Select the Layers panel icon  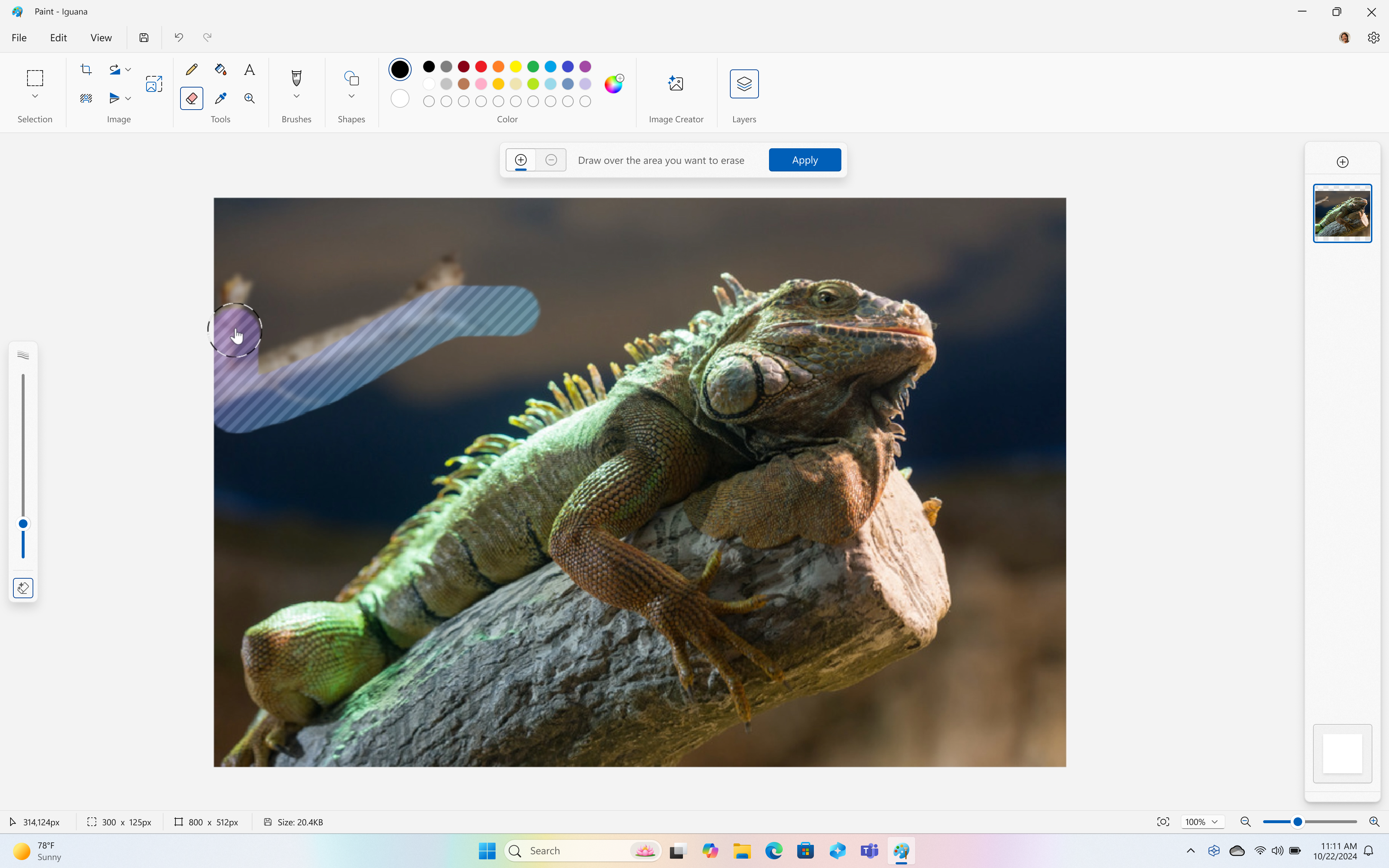pyautogui.click(x=744, y=83)
